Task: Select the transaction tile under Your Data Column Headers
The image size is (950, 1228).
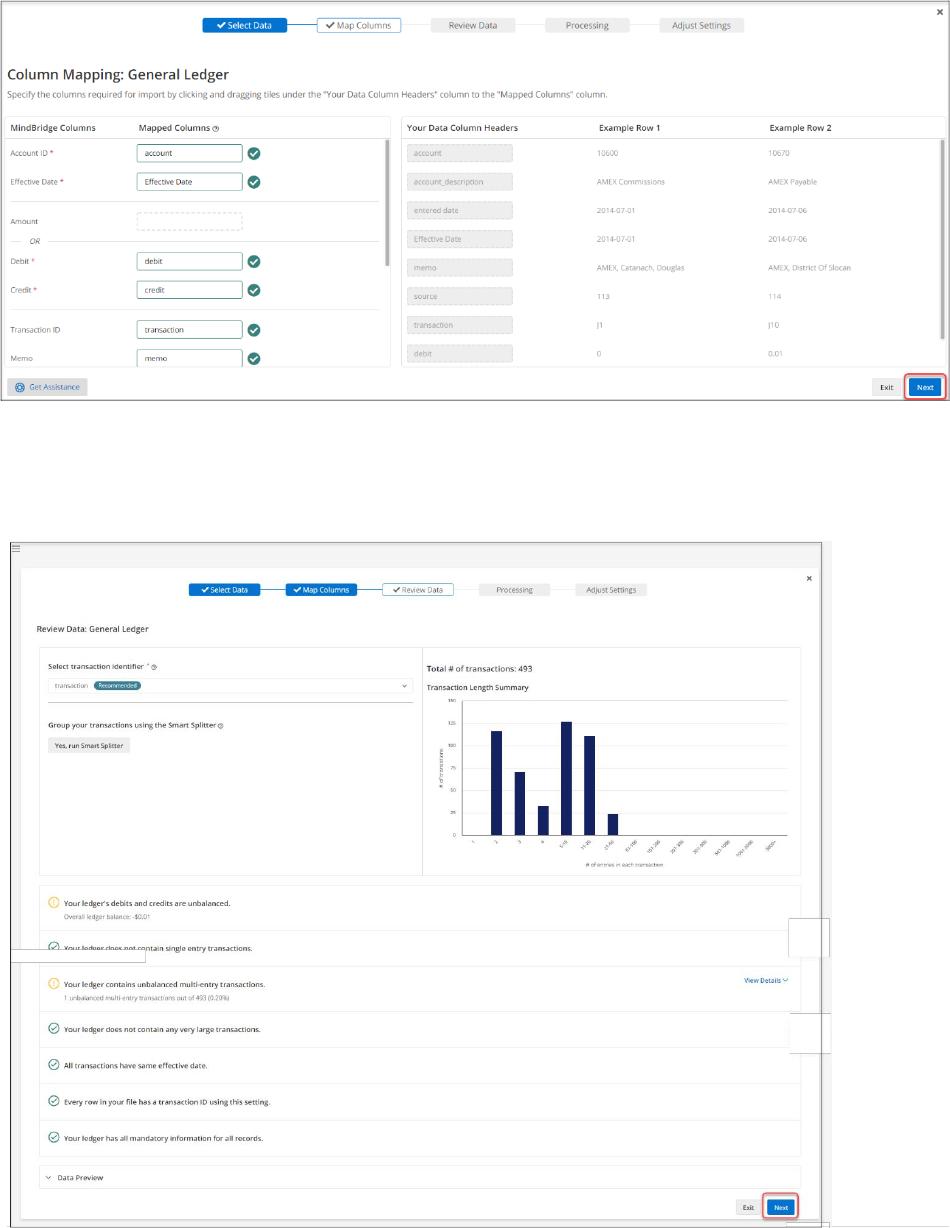Action: 460,325
